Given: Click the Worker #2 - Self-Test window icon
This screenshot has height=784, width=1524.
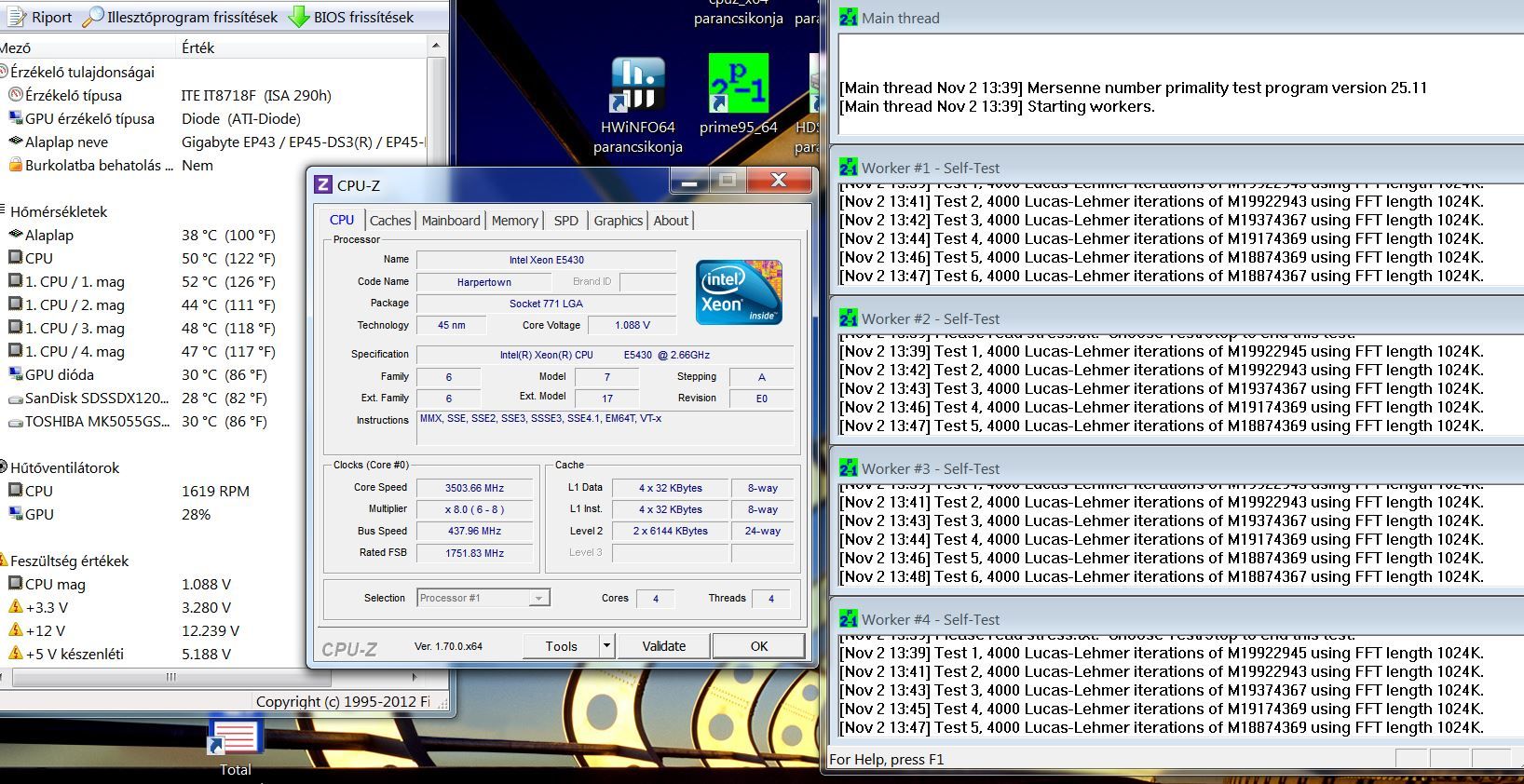Looking at the screenshot, I should coord(849,318).
